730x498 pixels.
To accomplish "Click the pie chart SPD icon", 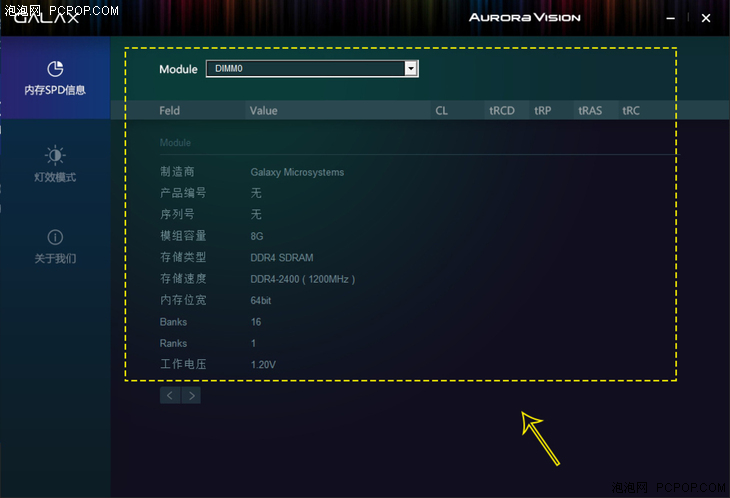I will click(55, 69).
